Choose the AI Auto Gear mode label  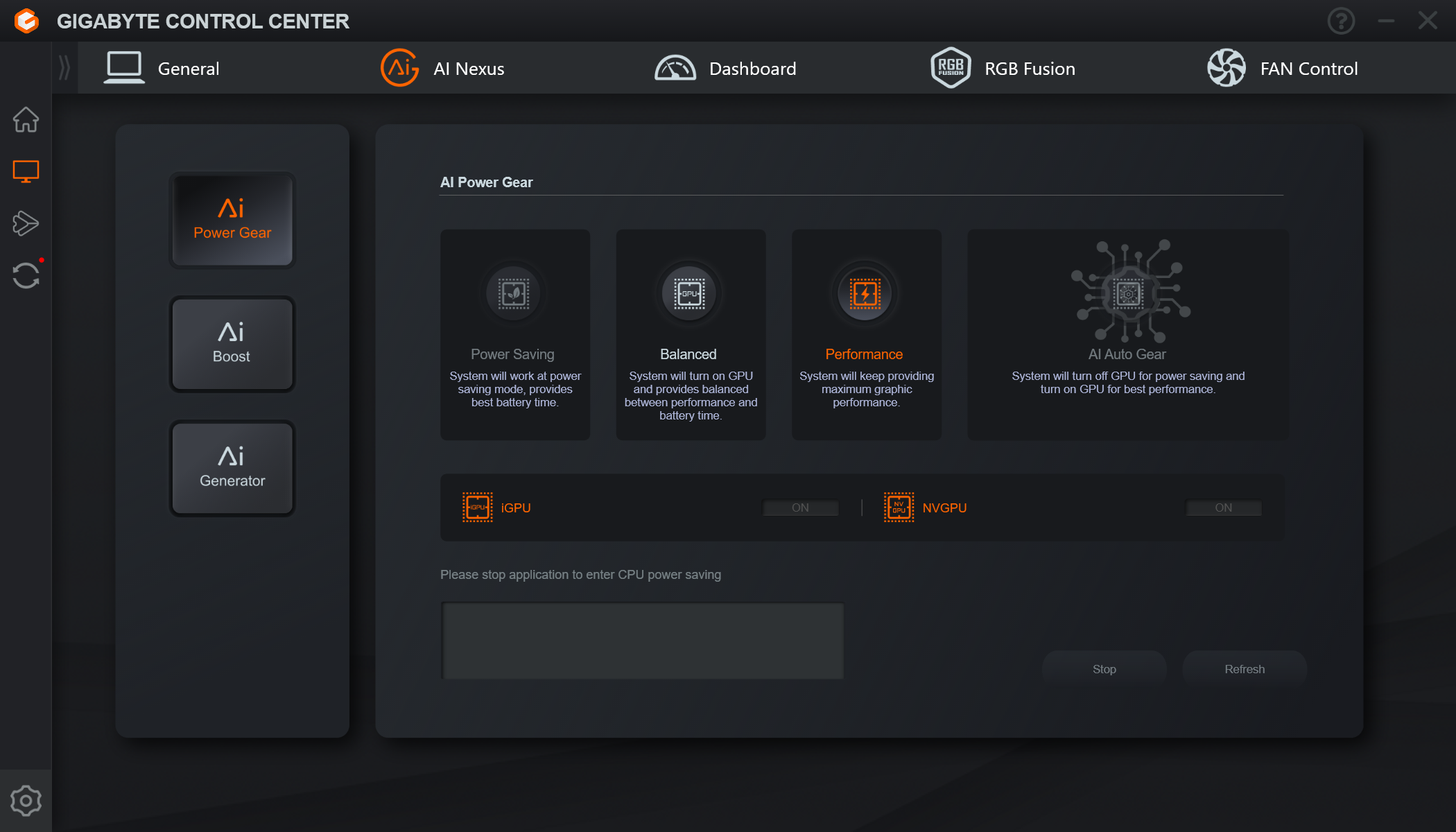click(x=1127, y=354)
